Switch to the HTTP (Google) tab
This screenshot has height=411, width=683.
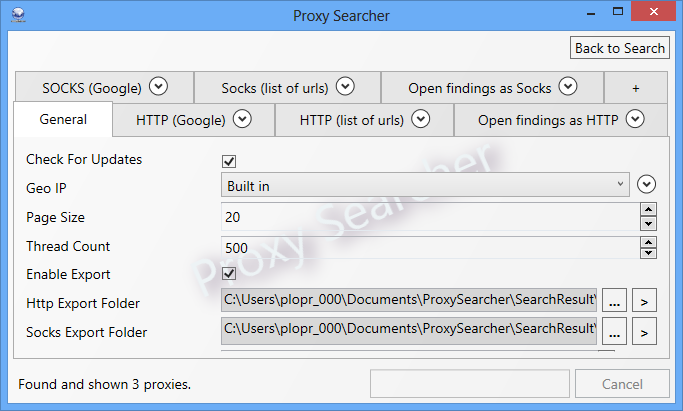point(193,120)
